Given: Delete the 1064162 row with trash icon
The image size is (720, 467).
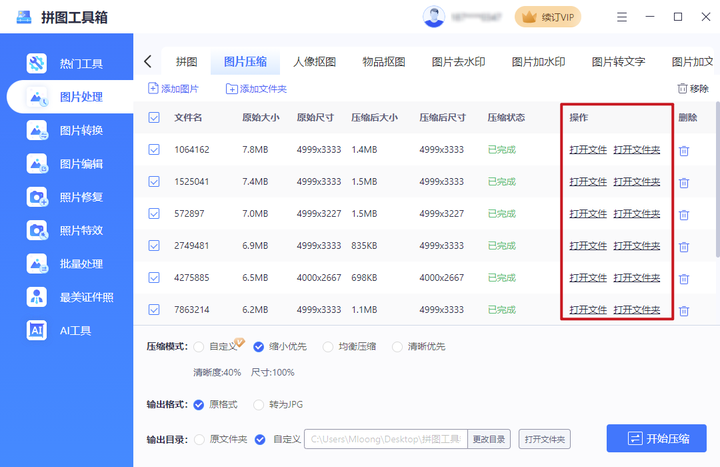Looking at the screenshot, I should click(x=684, y=151).
